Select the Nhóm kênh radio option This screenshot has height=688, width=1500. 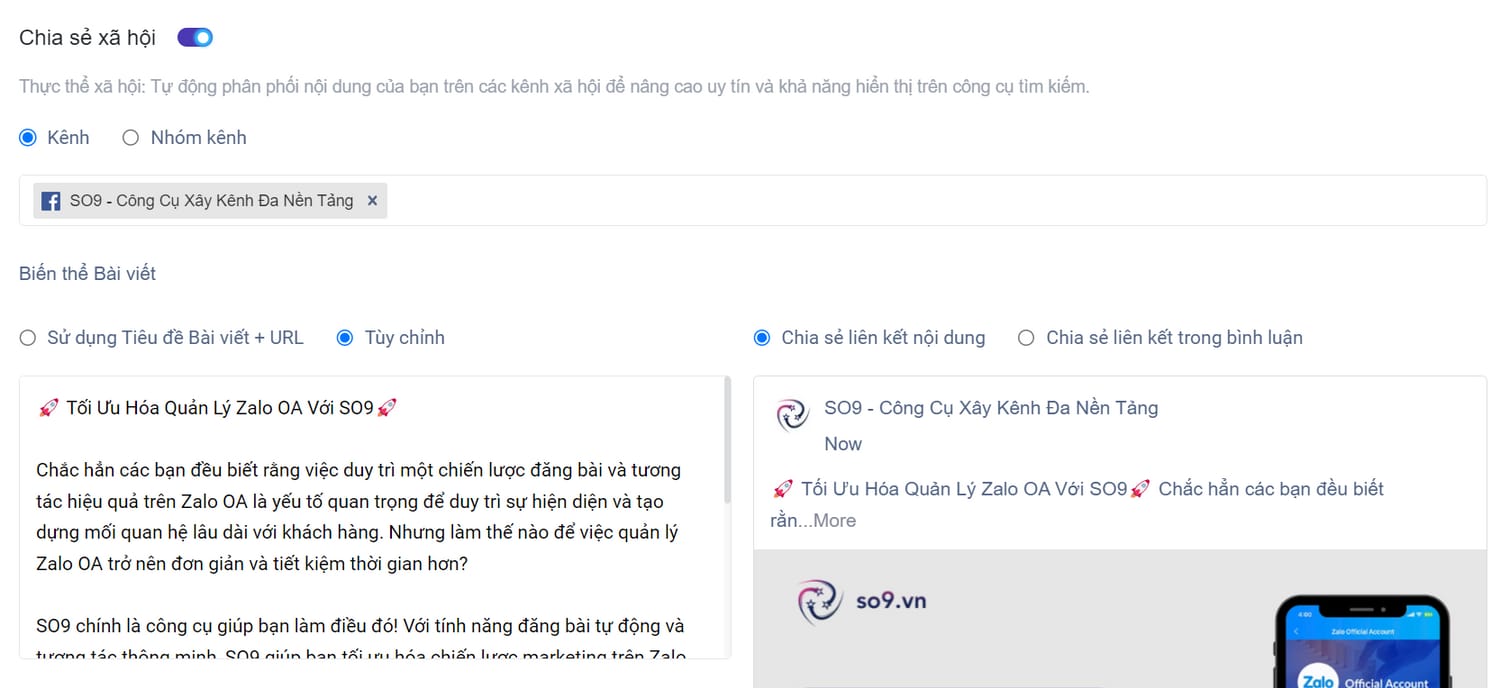[130, 138]
